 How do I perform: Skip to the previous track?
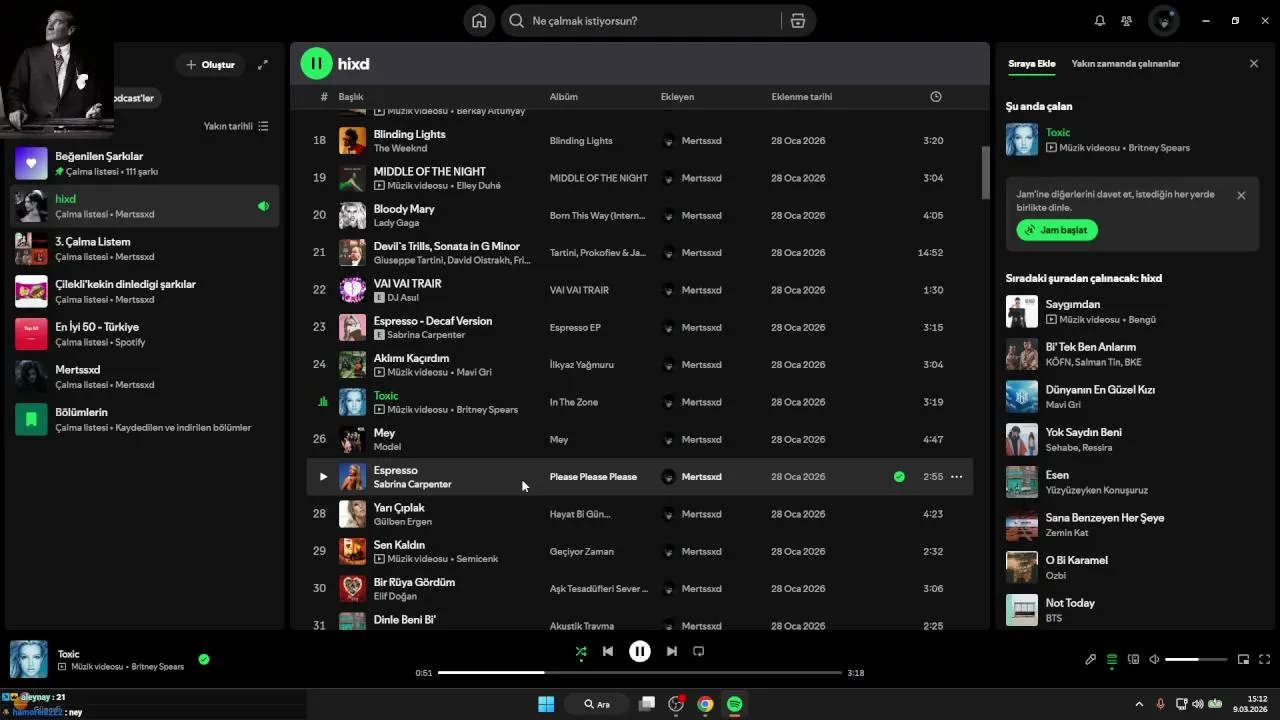(x=608, y=651)
